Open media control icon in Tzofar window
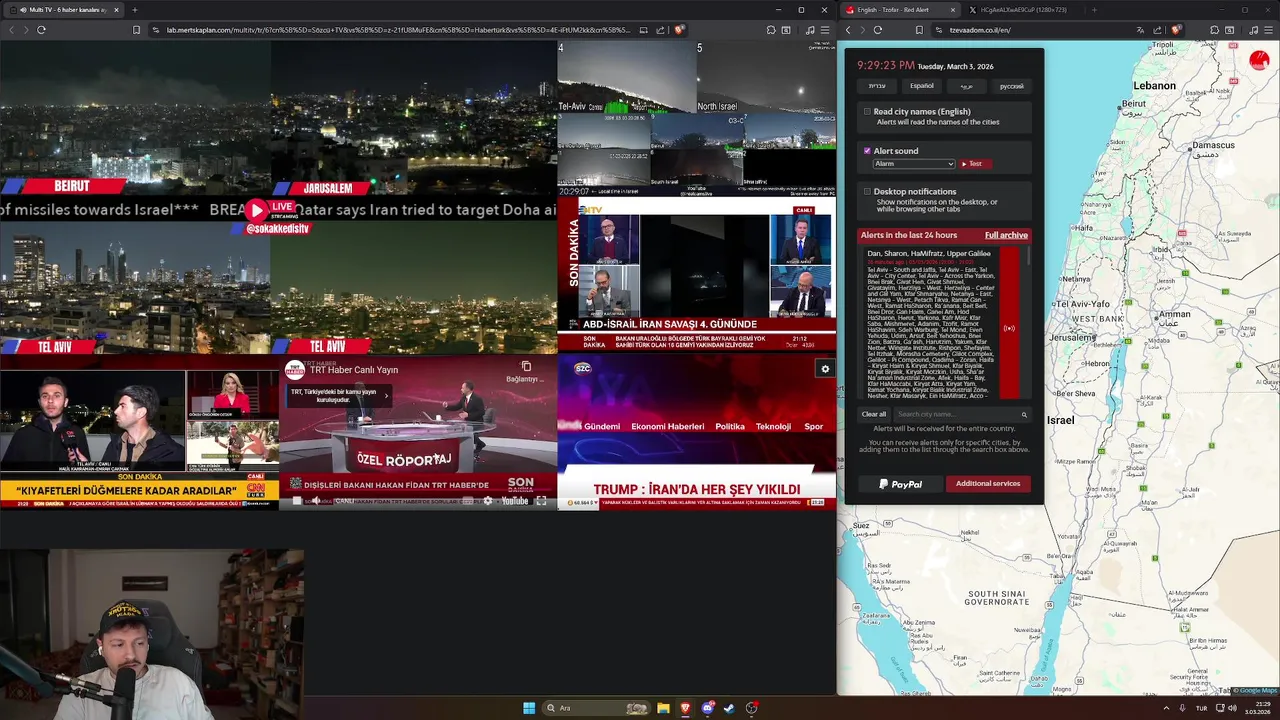 tap(1254, 30)
